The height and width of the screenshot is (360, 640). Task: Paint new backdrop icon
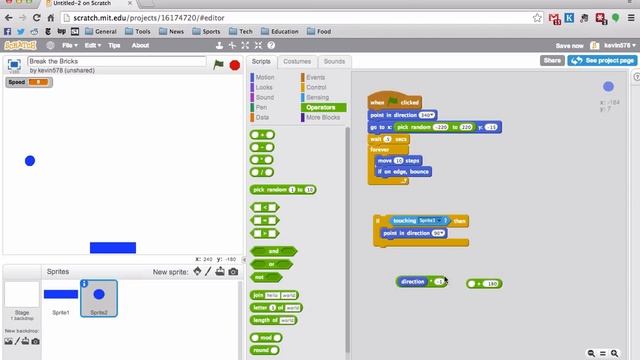[17, 341]
